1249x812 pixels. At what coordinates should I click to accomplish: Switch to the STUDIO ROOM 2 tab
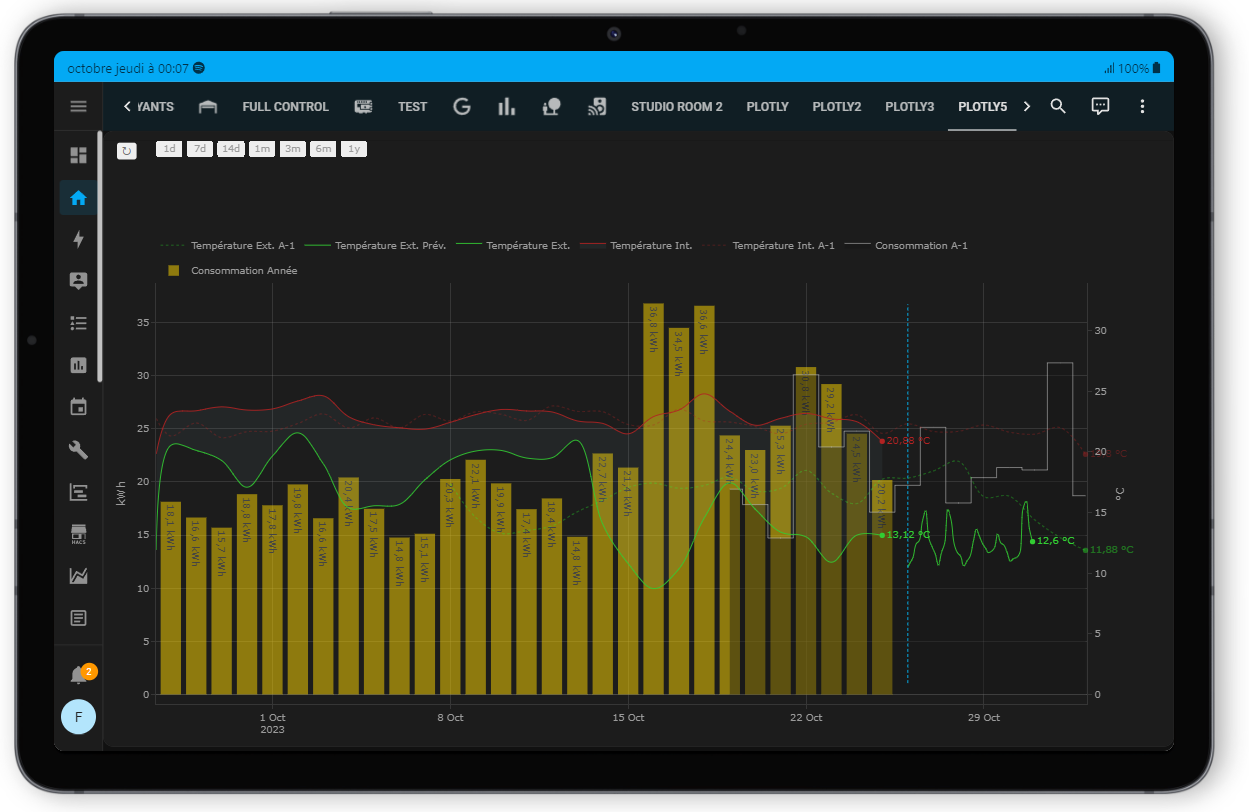pos(676,106)
